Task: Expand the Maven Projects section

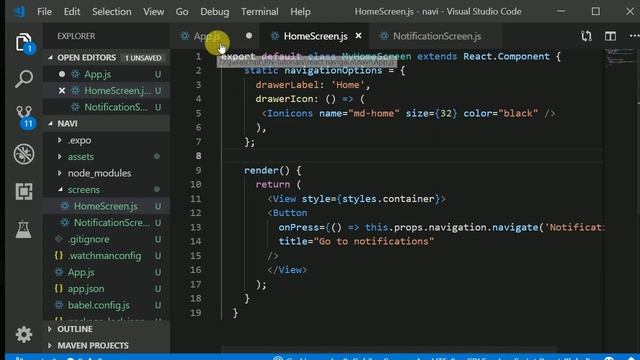Action: [x=50, y=345]
